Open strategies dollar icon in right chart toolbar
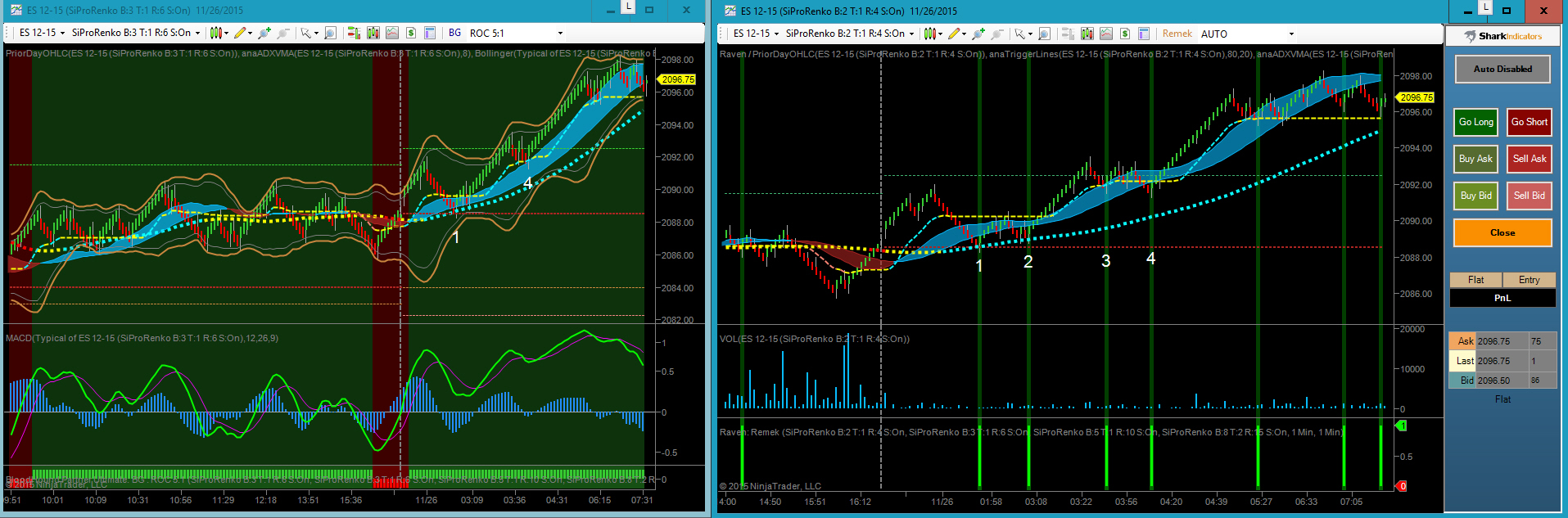Image resolution: width=1568 pixels, height=518 pixels. coord(1125,34)
